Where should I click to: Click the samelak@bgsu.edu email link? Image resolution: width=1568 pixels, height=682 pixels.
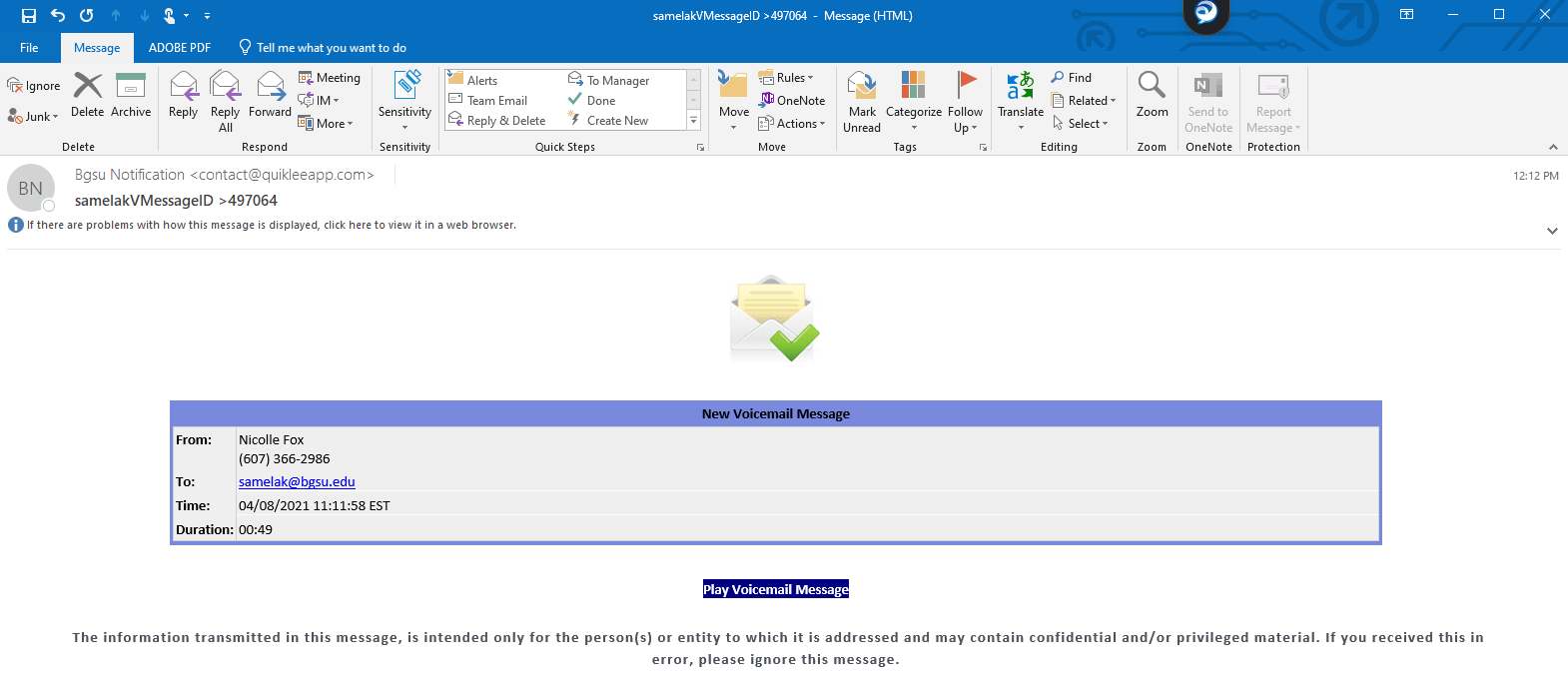(297, 481)
